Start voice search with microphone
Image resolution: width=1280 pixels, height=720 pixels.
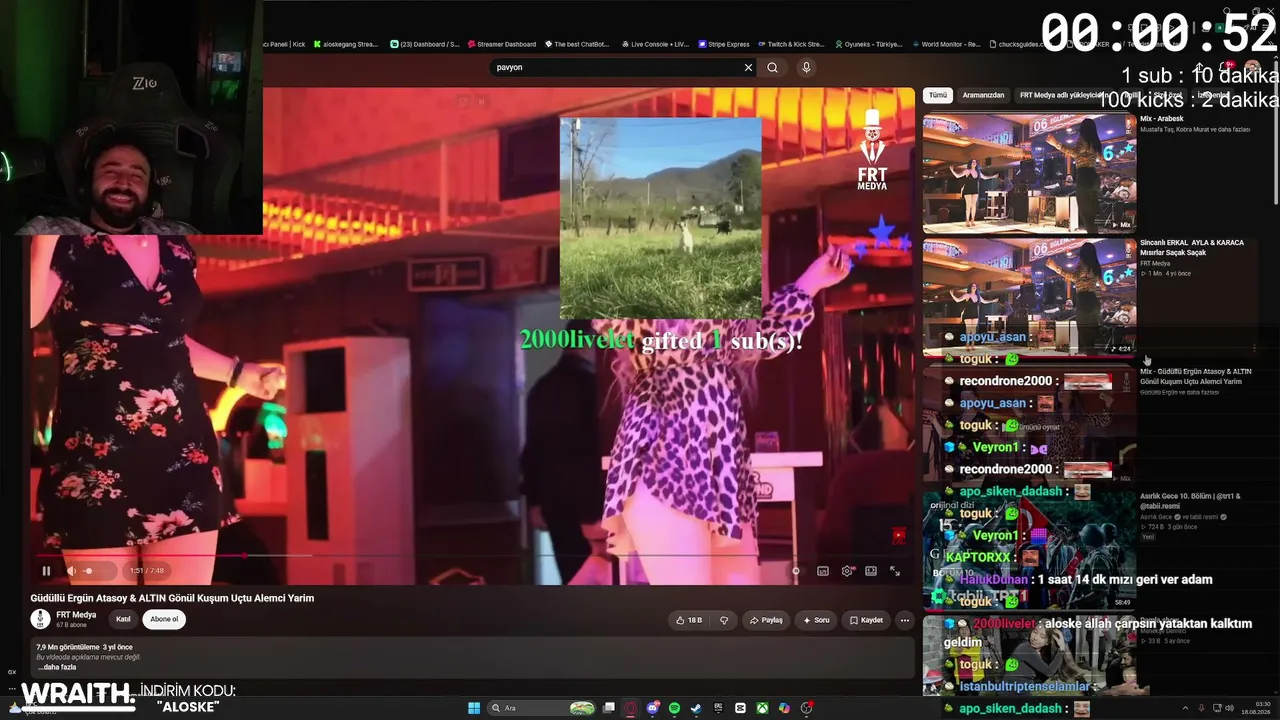[x=806, y=67]
